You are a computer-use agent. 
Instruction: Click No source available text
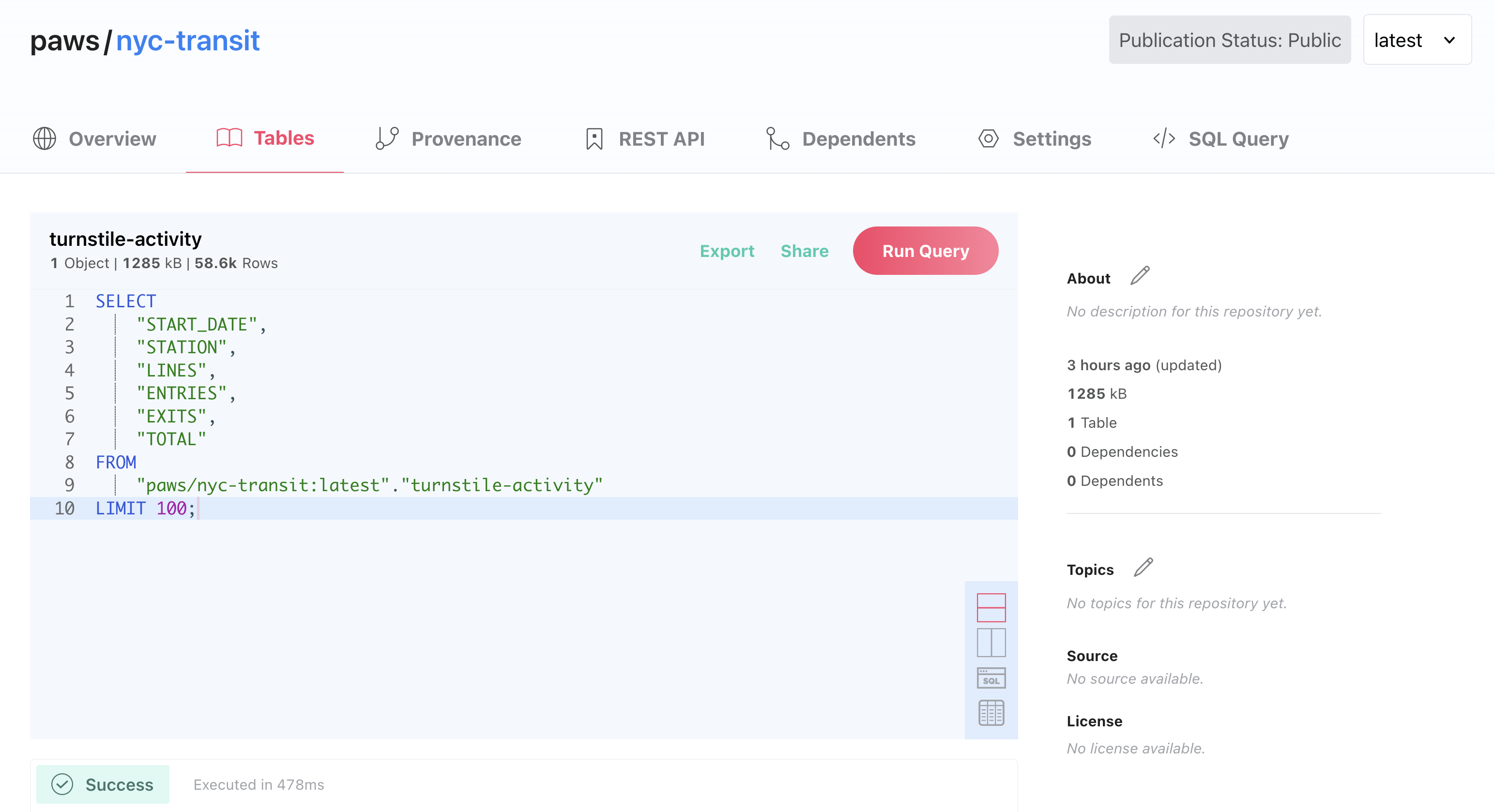[1135, 678]
